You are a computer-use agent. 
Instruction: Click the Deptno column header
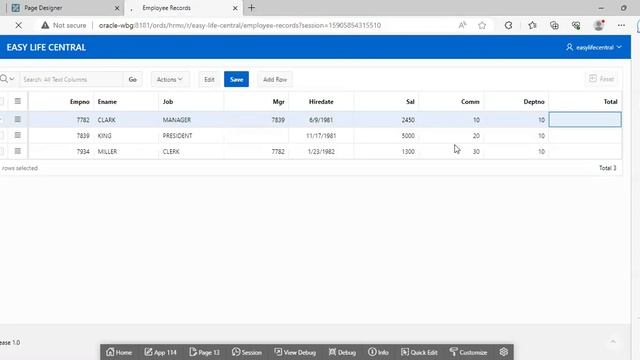tap(516, 102)
